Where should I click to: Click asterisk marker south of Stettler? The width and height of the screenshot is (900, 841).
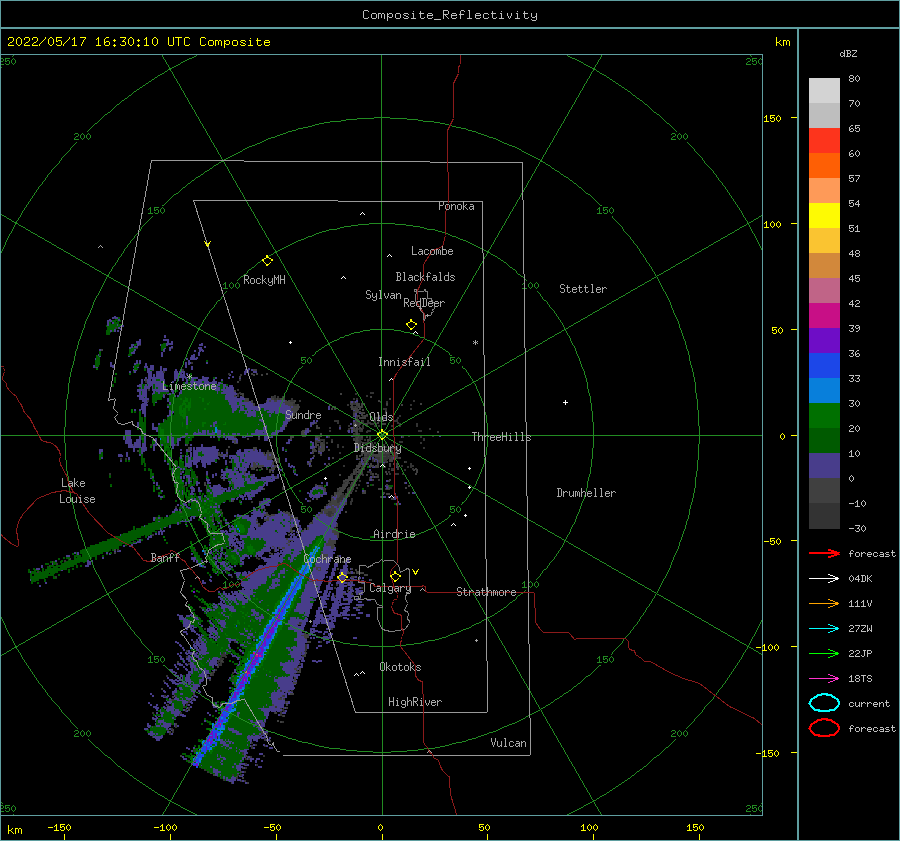tap(475, 343)
